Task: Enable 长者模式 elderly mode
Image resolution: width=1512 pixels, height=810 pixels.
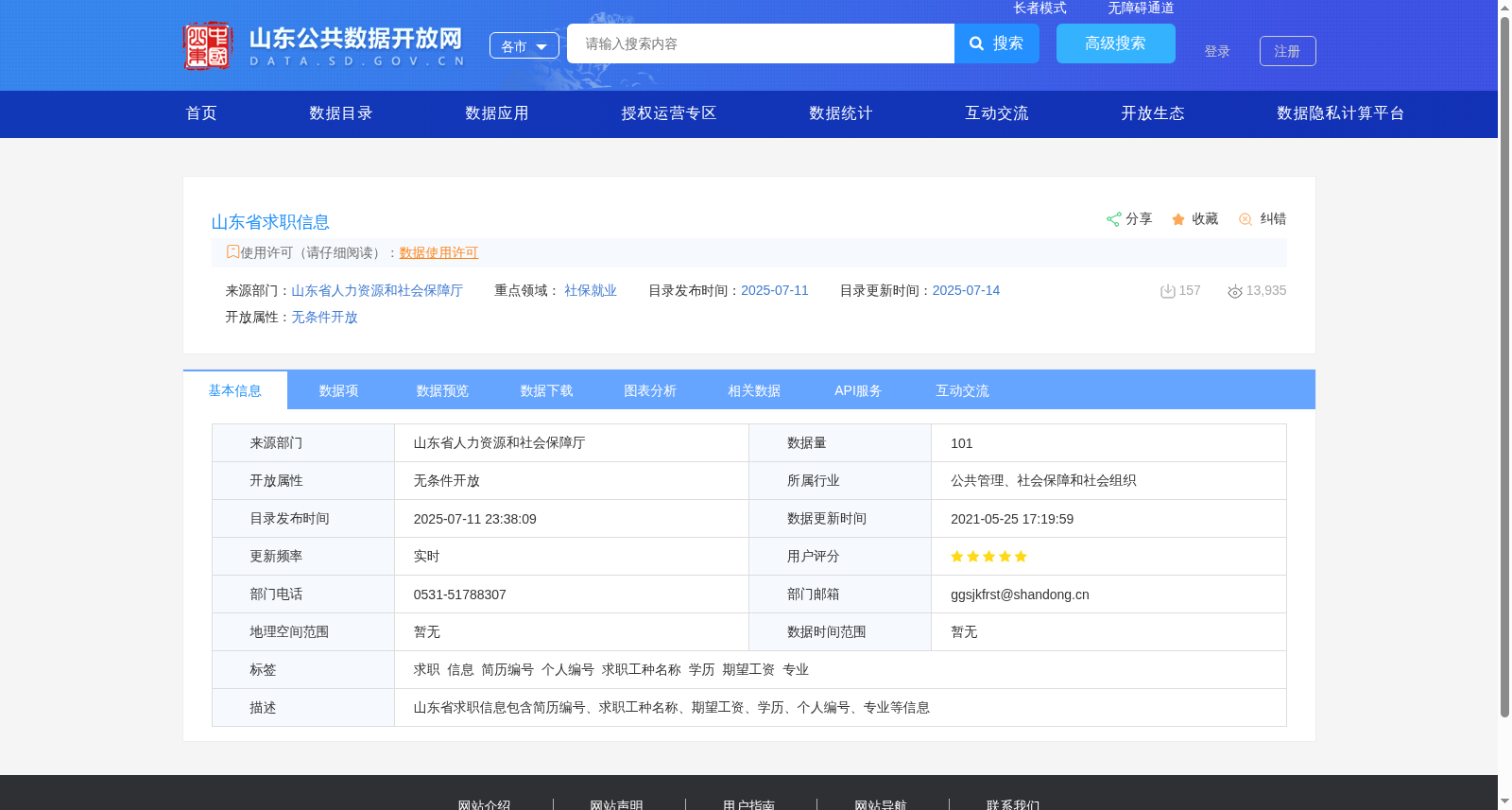Action: pos(1039,8)
